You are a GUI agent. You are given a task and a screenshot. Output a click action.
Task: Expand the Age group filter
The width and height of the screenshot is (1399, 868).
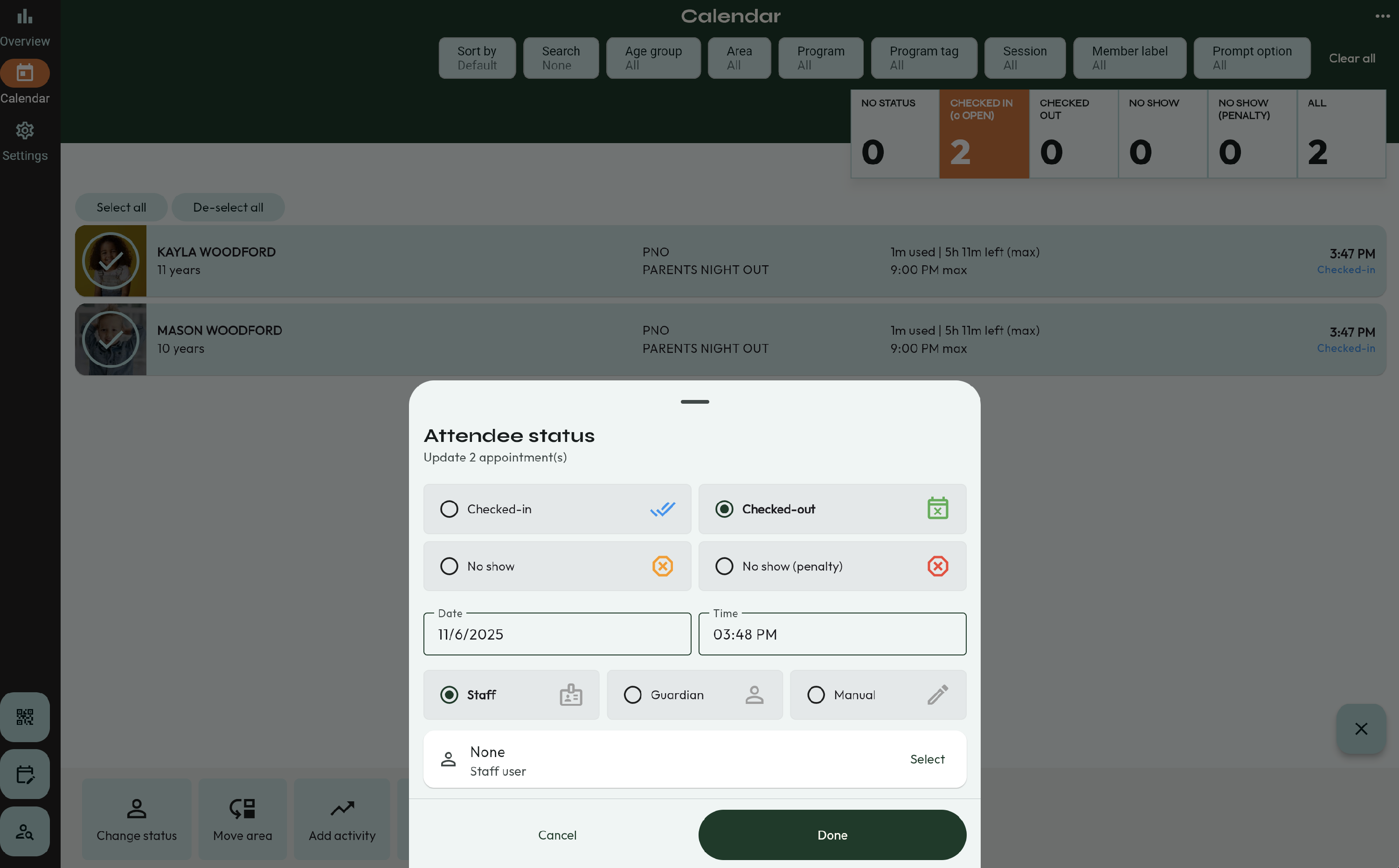[x=653, y=58]
